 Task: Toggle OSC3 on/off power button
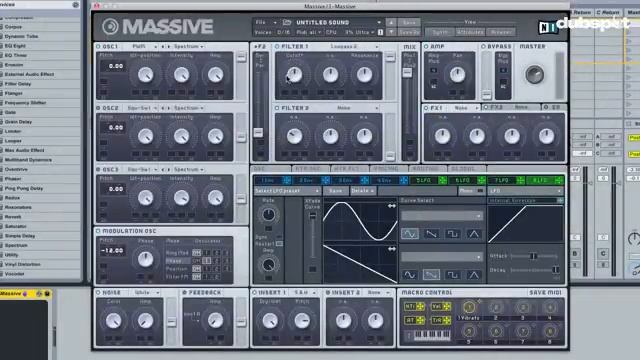[98, 169]
